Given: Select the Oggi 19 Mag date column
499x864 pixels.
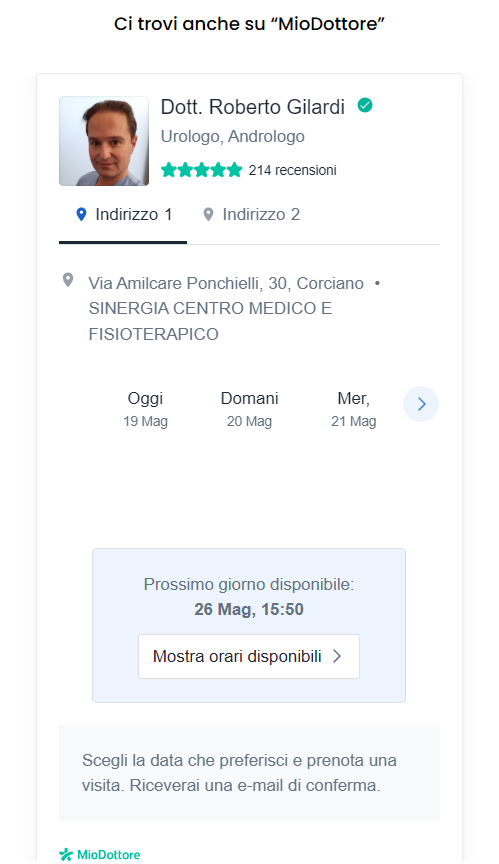Looking at the screenshot, I should [145, 409].
